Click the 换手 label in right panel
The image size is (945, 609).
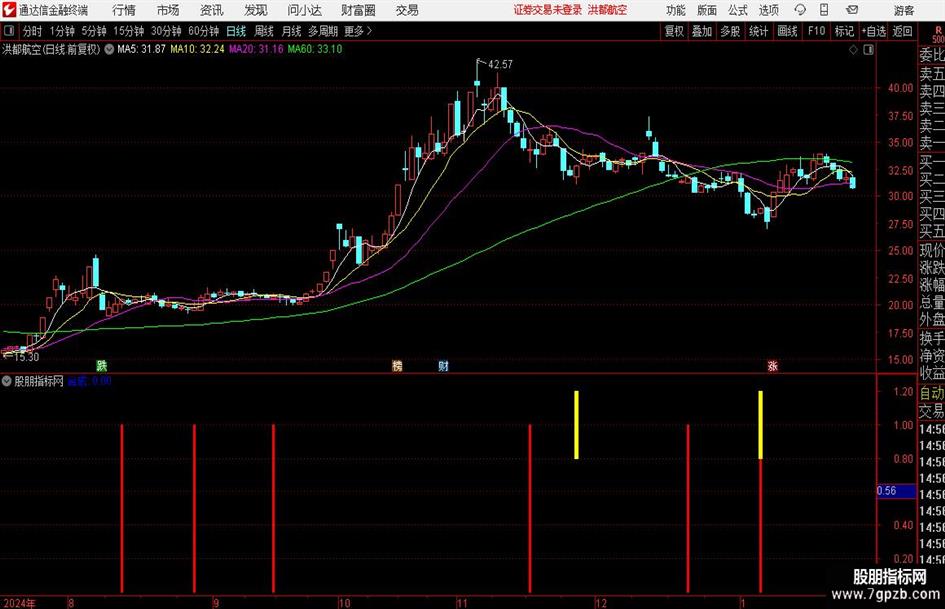click(932, 338)
